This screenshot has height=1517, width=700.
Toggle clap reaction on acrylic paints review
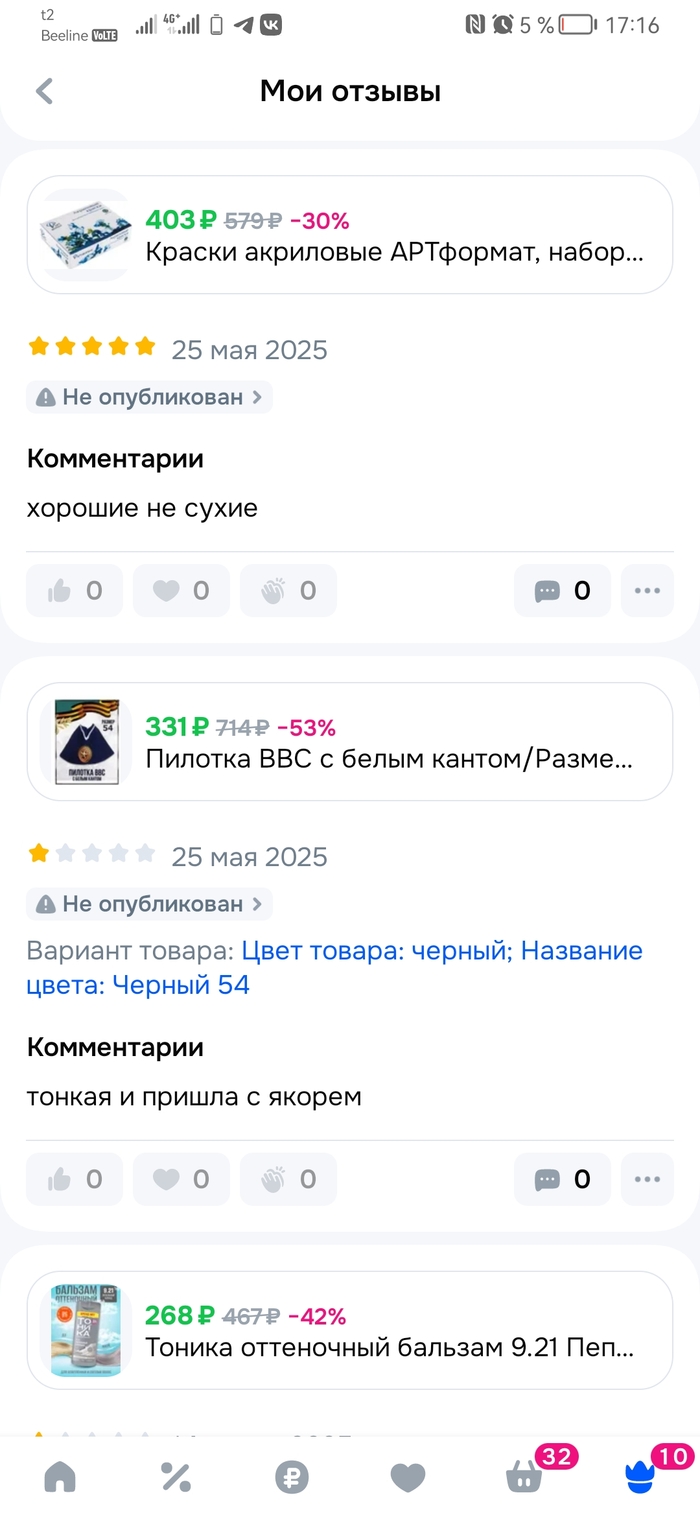coord(288,591)
